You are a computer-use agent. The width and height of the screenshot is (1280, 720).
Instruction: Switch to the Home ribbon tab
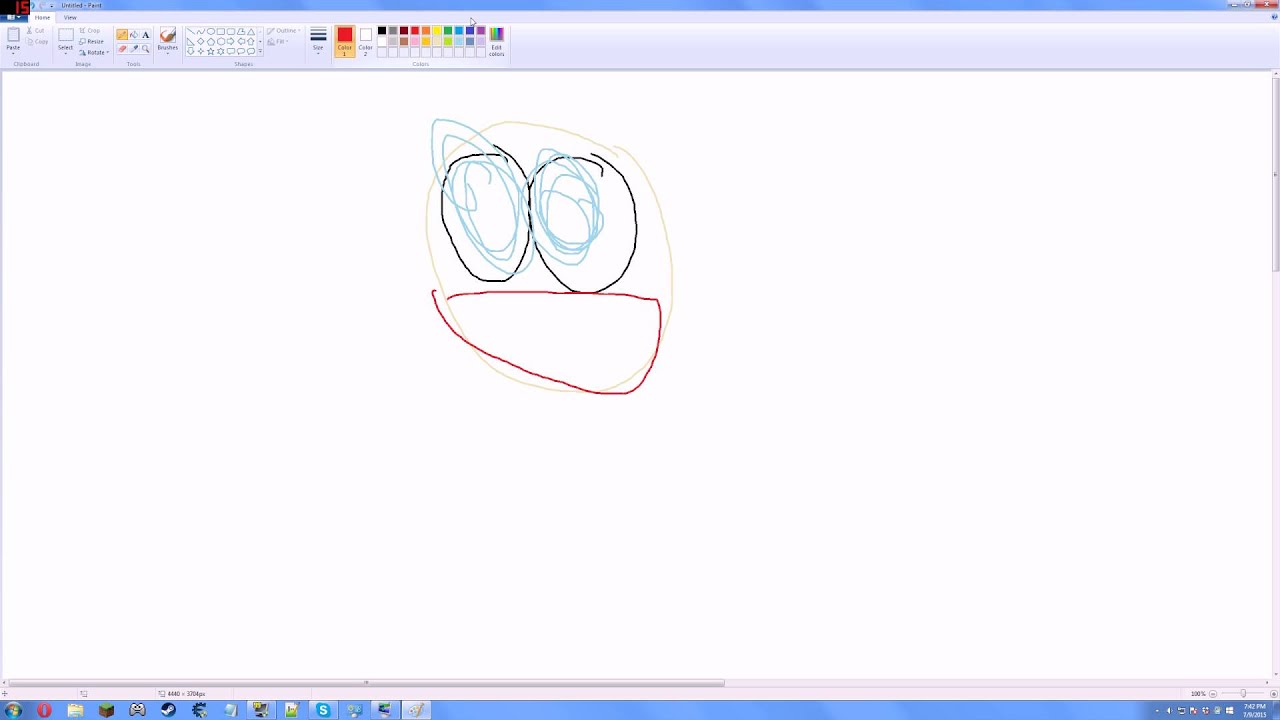[x=42, y=17]
